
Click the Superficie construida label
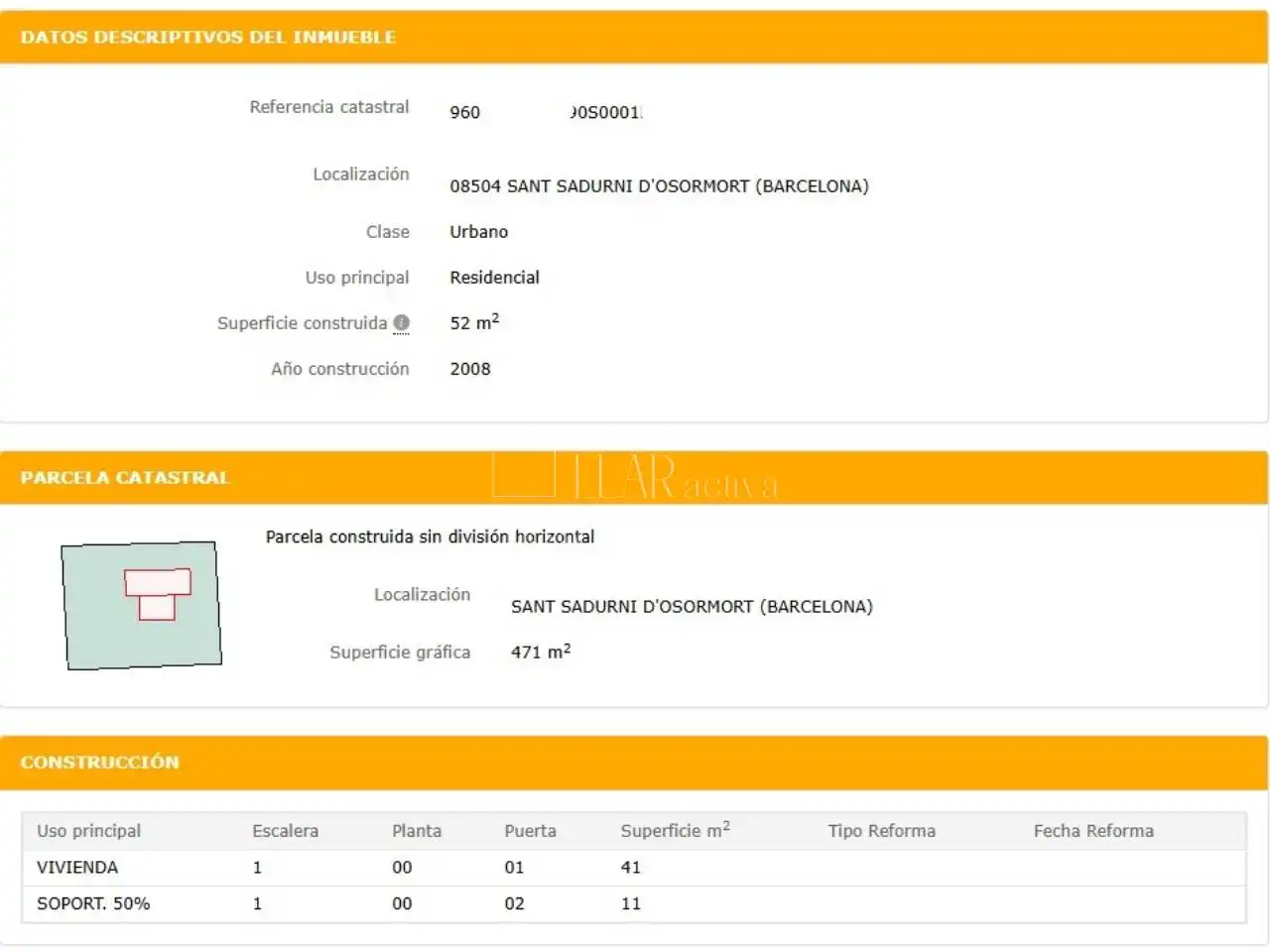coord(302,323)
